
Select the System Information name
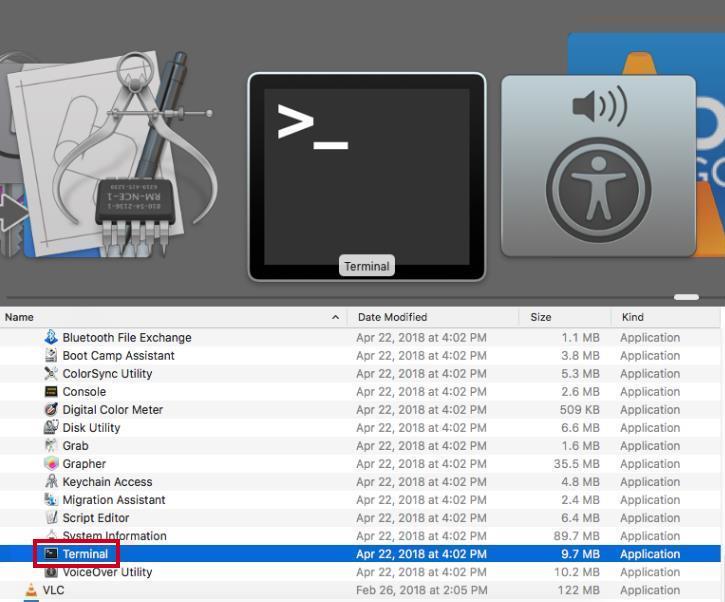tap(114, 536)
